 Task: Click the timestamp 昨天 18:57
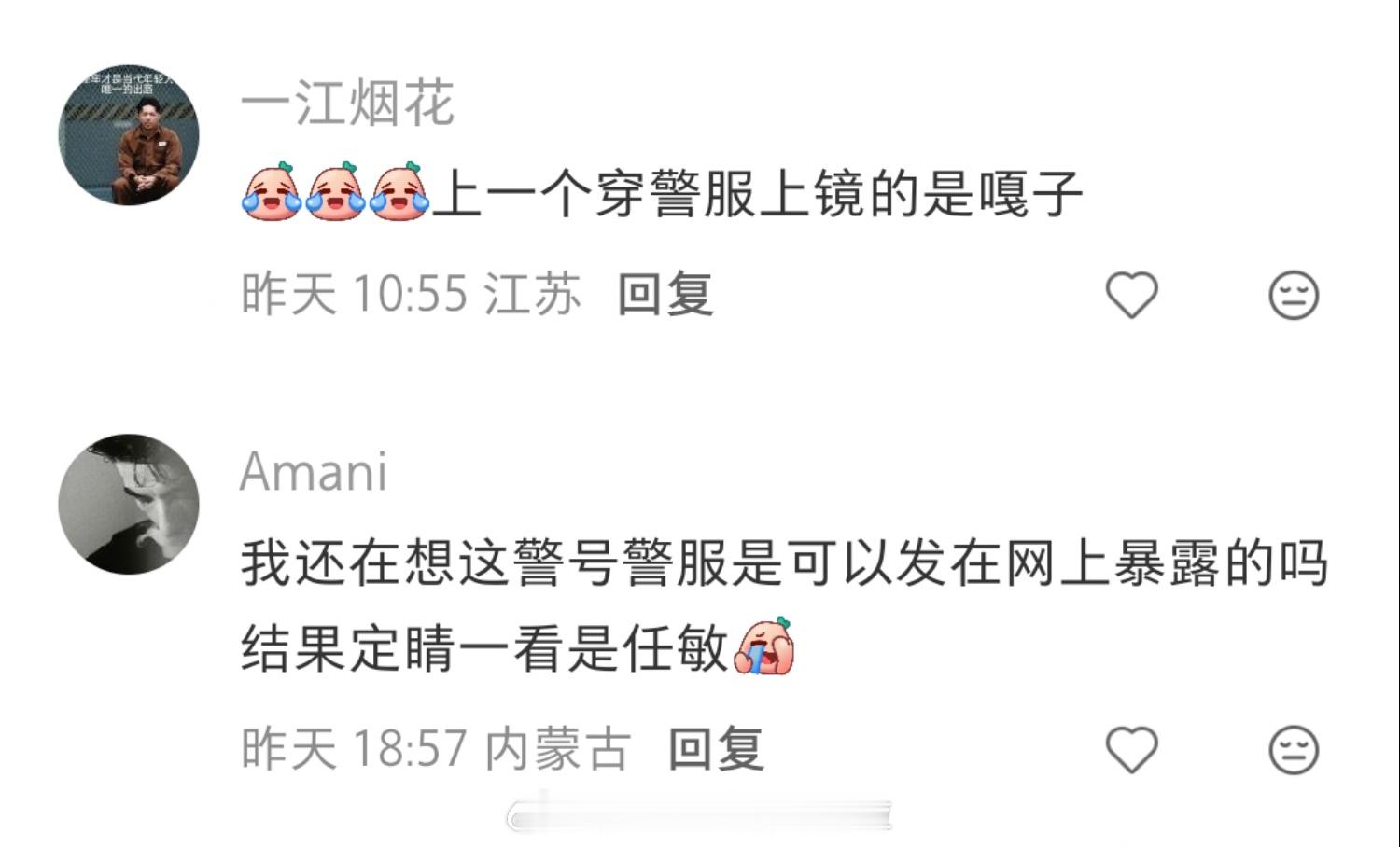click(355, 749)
